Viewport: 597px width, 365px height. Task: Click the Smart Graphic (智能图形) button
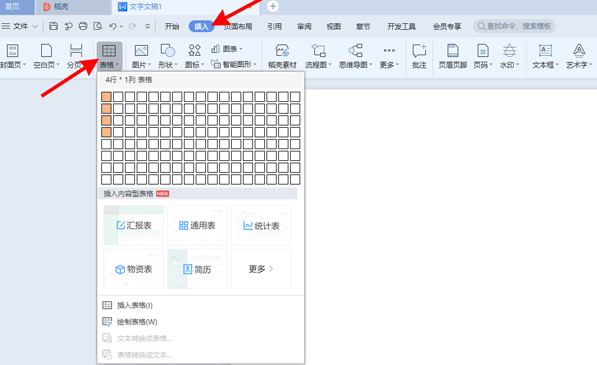coord(234,64)
